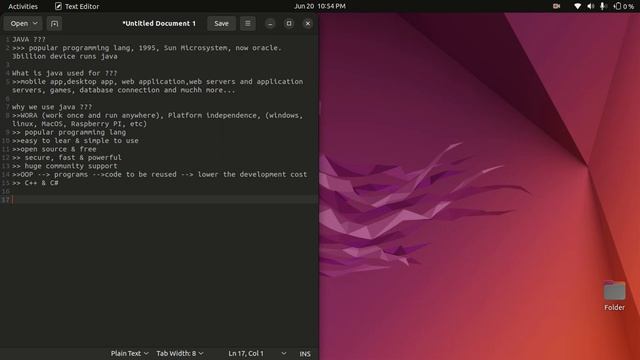
Task: Open the Text Editor app menu
Action: (x=77, y=6)
